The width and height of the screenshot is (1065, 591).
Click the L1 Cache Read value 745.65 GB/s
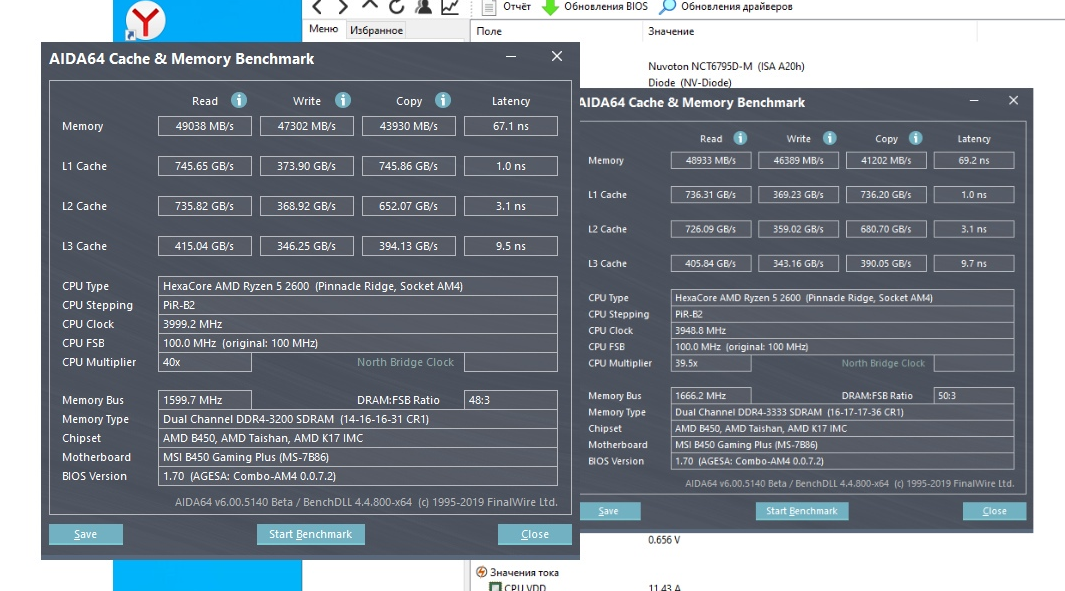coord(204,166)
